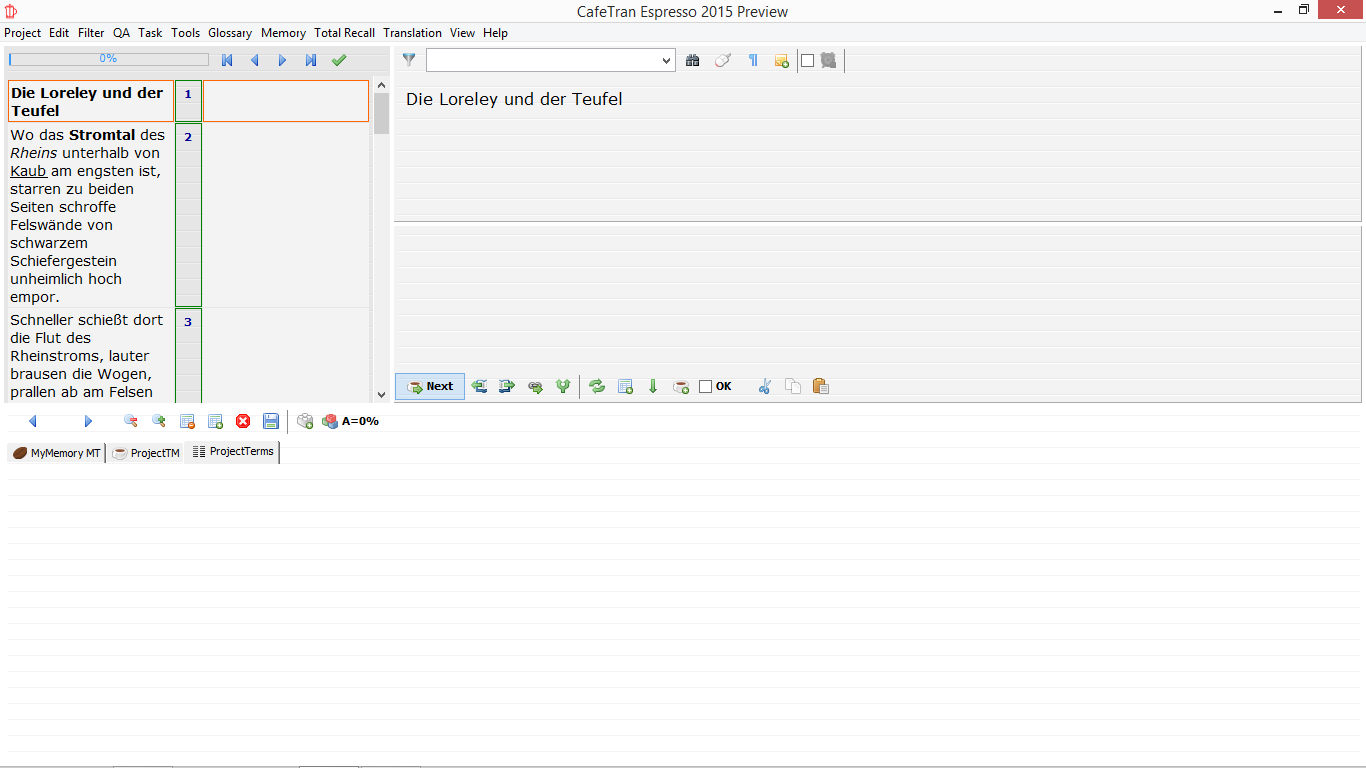Toggle the pilcrow formatting marks icon
Screen dimensions: 1366x768
(x=753, y=61)
